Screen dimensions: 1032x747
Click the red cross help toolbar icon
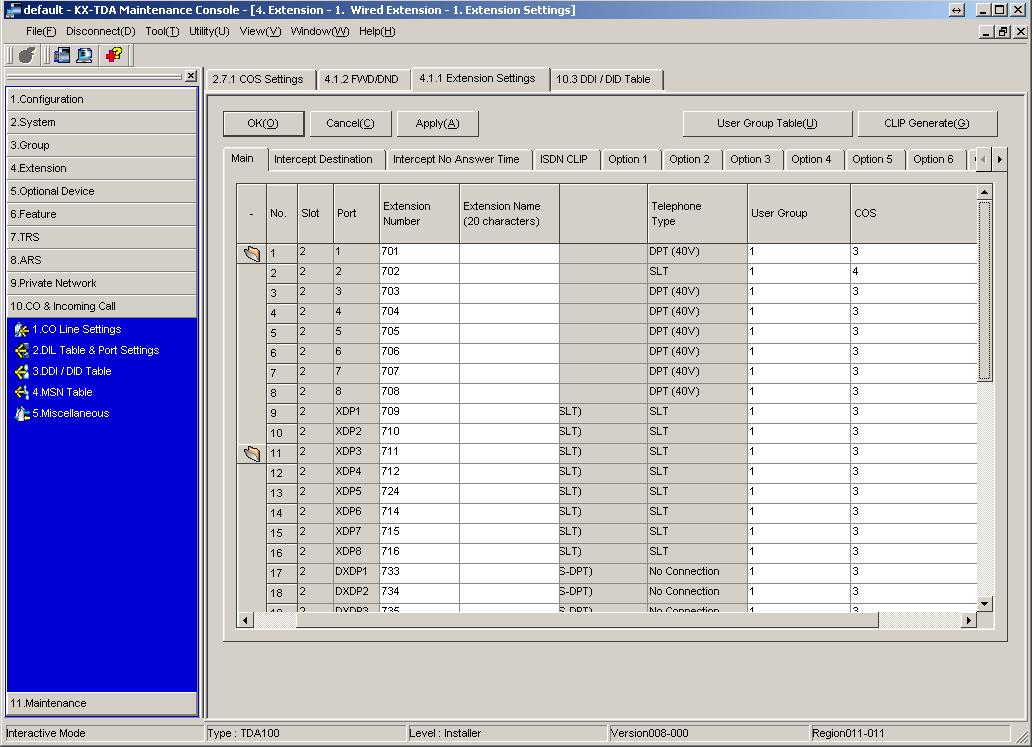[114, 55]
